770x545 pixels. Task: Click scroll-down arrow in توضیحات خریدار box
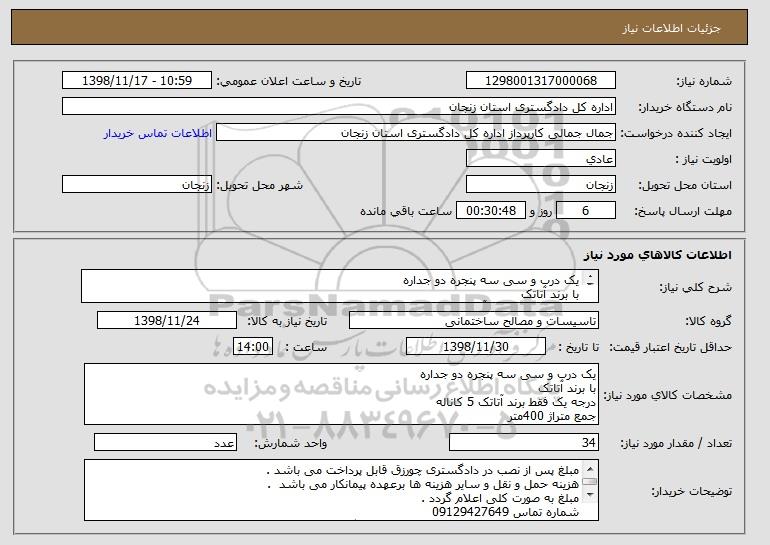pos(590,494)
